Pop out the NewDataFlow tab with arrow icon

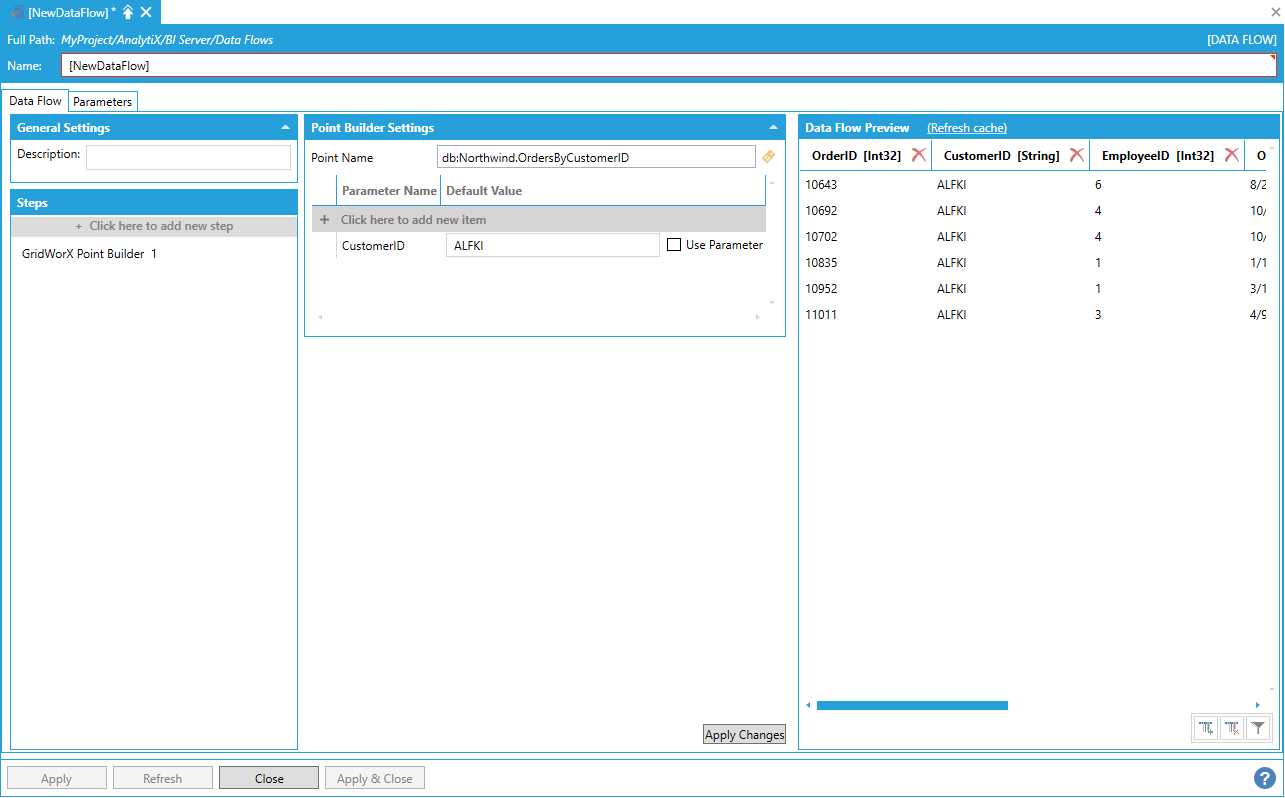tap(128, 12)
